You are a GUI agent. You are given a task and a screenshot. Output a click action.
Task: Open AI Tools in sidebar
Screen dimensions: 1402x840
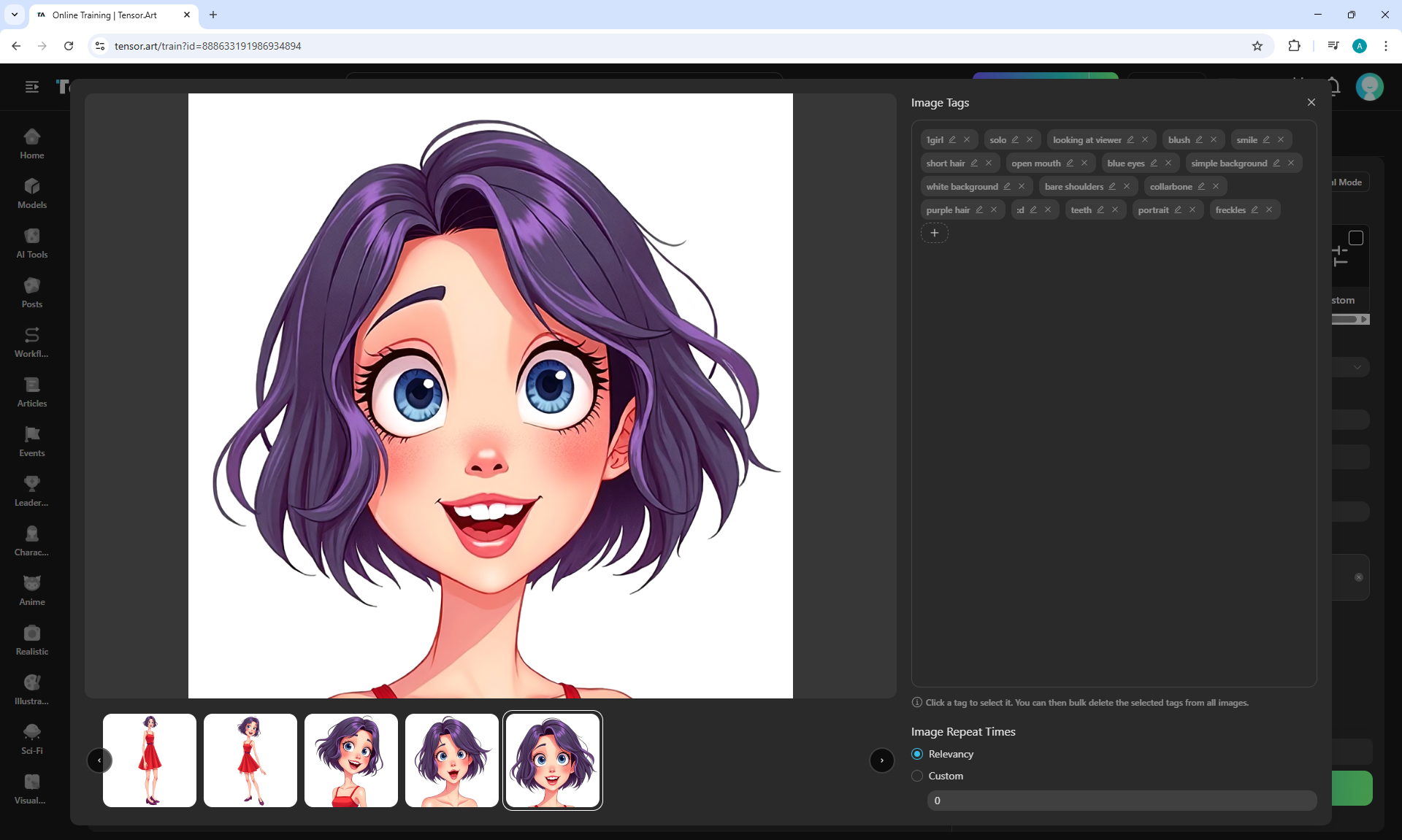(32, 244)
